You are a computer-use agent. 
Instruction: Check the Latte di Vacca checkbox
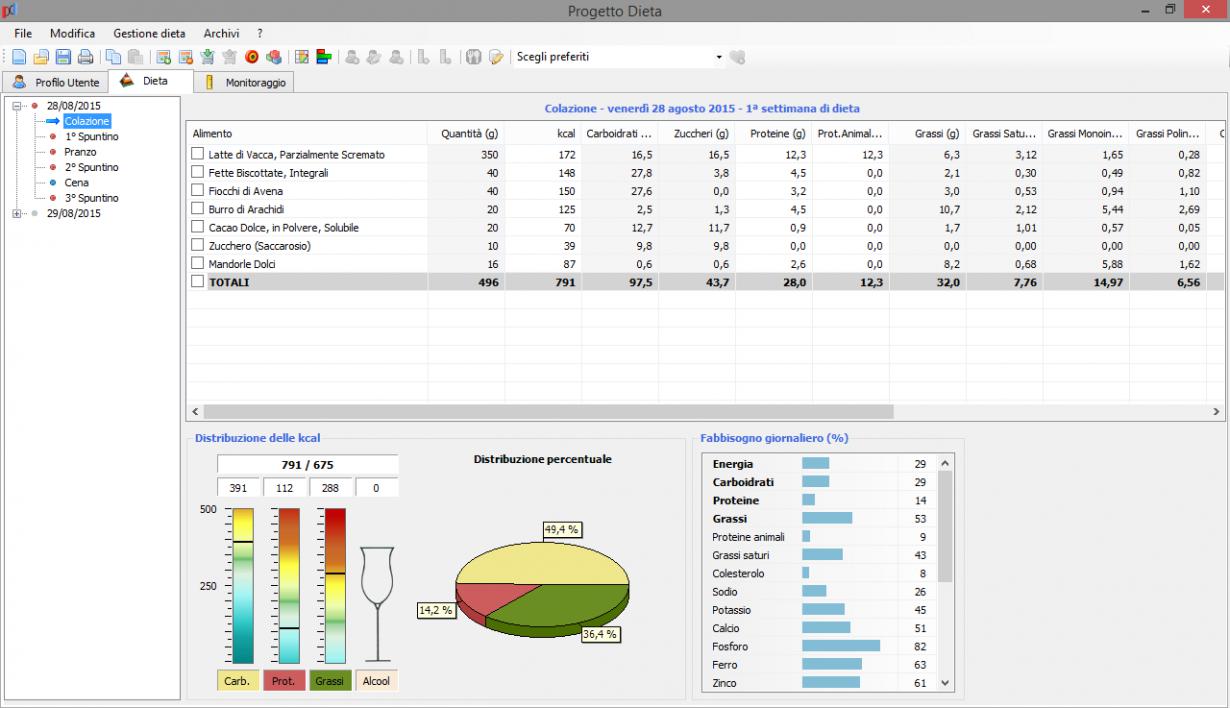(198, 155)
